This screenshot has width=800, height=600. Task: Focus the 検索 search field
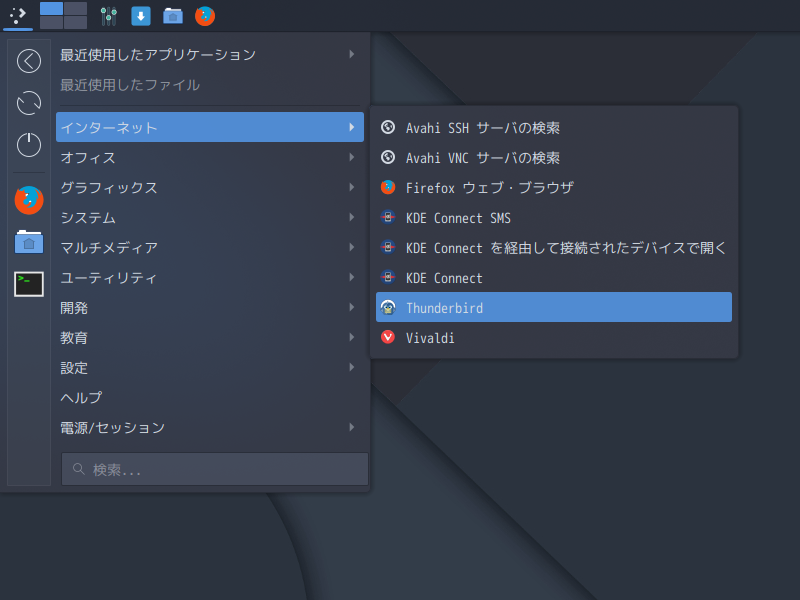click(x=215, y=469)
